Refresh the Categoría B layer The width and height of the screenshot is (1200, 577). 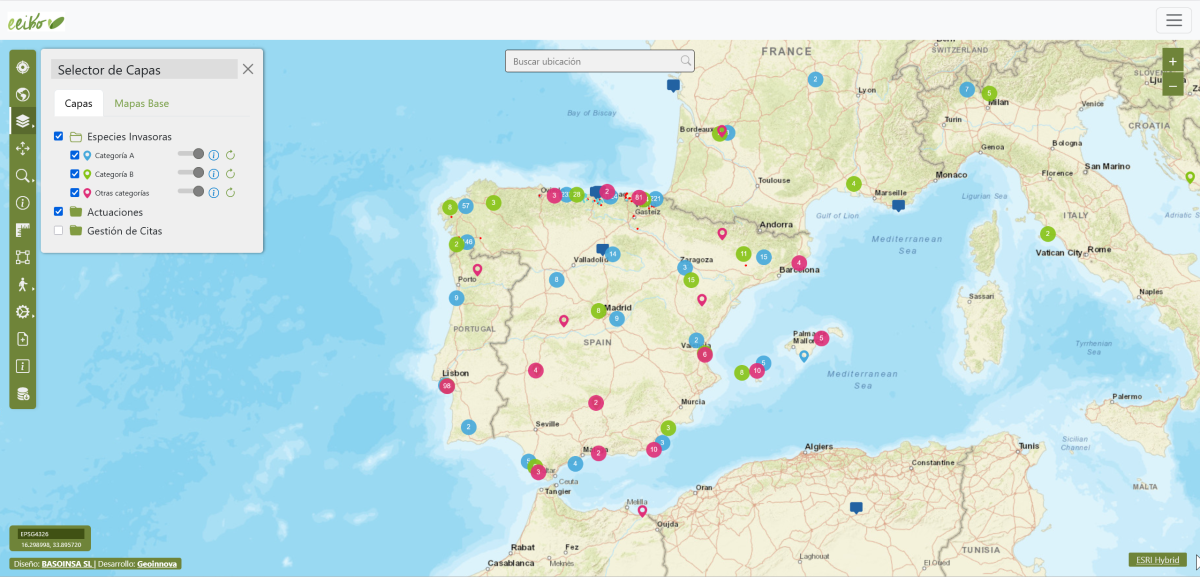pyautogui.click(x=230, y=174)
